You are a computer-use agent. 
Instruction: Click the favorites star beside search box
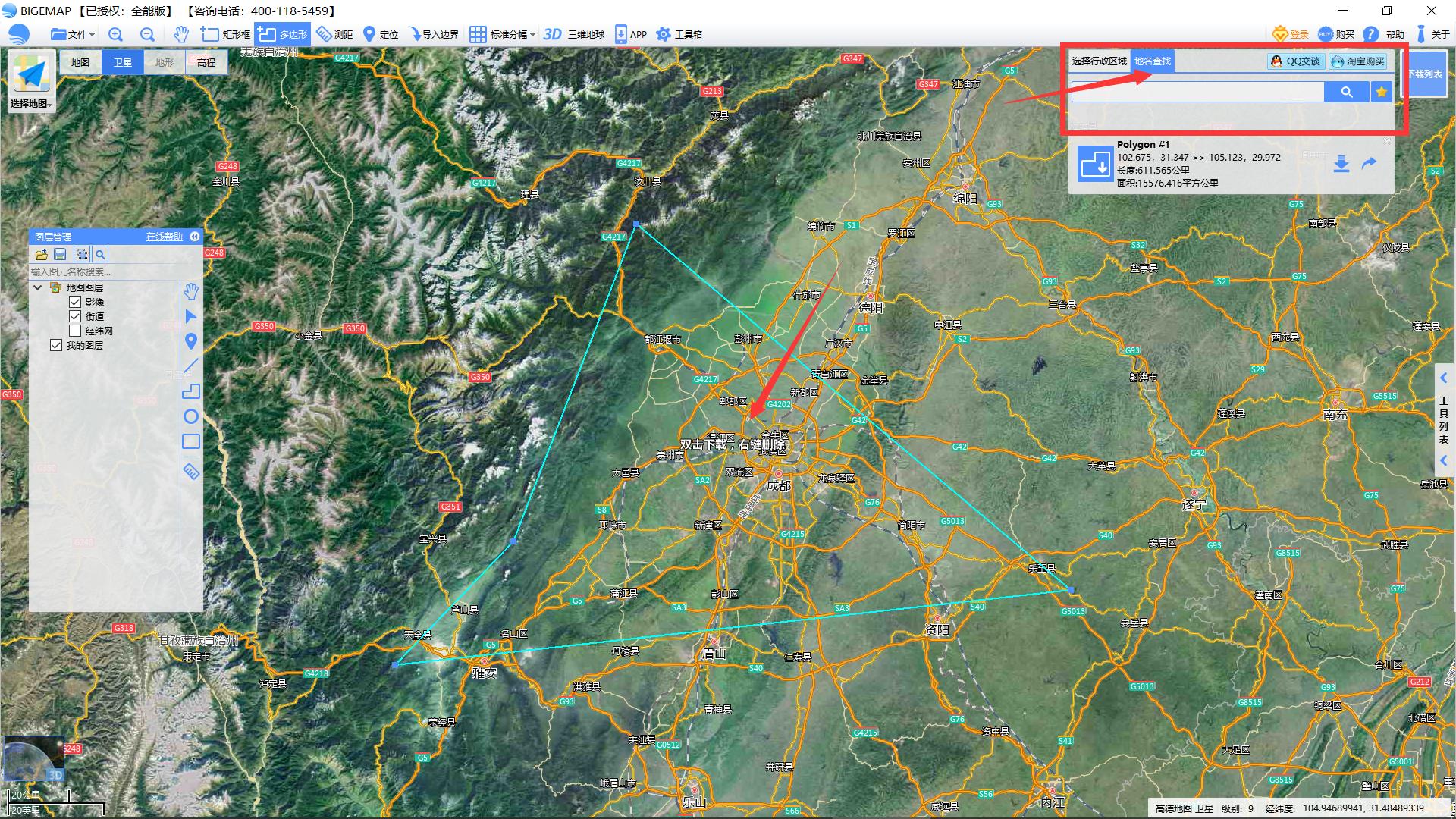pos(1382,92)
